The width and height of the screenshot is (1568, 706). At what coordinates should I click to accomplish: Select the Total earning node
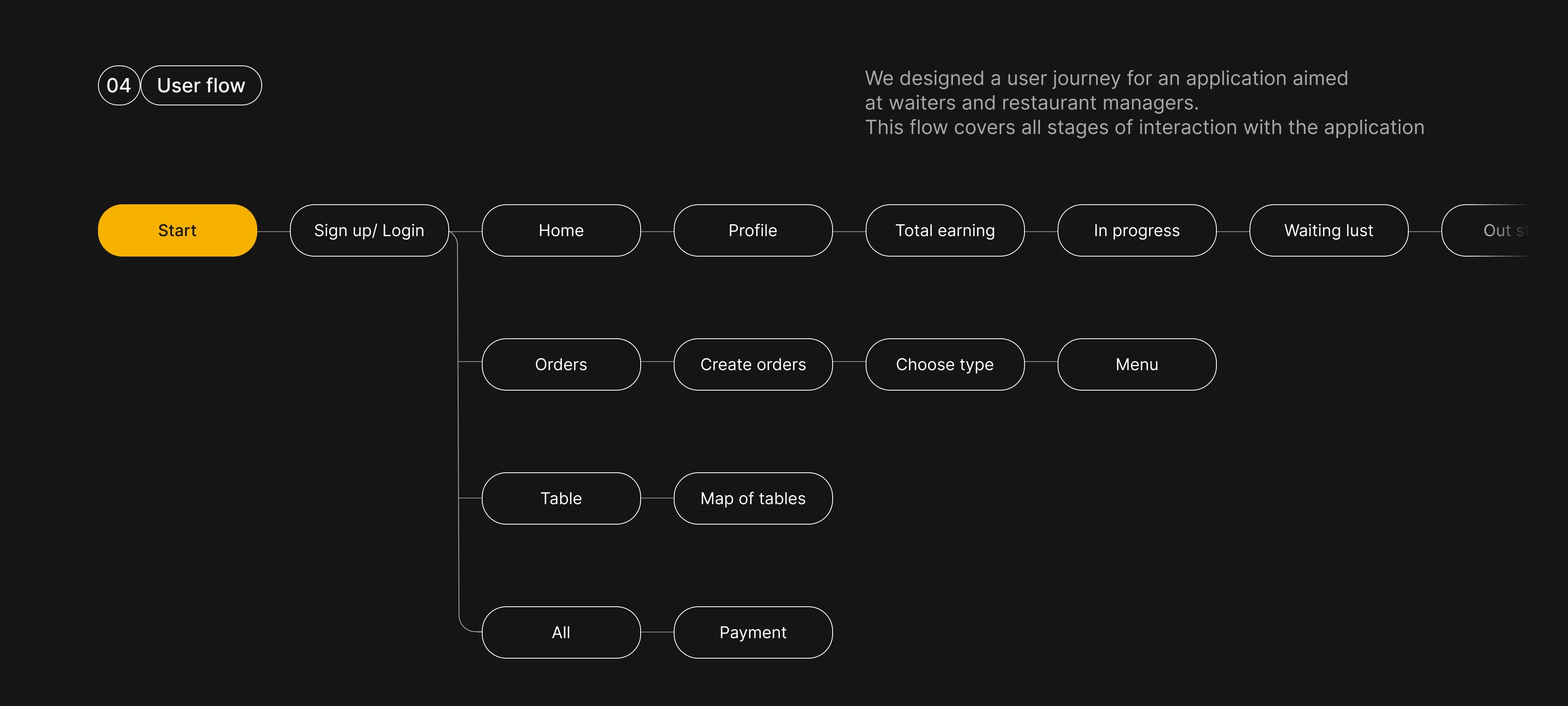pyautogui.click(x=945, y=230)
